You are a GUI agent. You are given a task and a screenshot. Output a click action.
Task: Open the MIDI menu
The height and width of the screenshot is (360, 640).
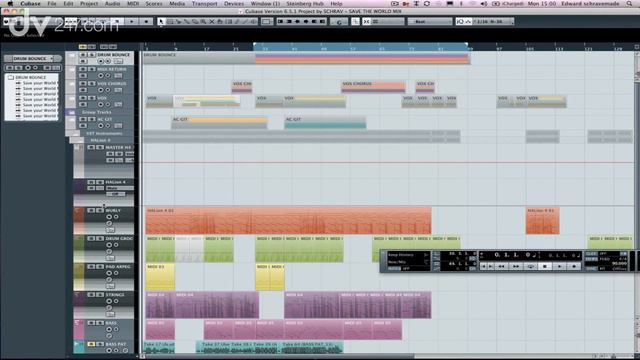pyautogui.click(x=133, y=4)
